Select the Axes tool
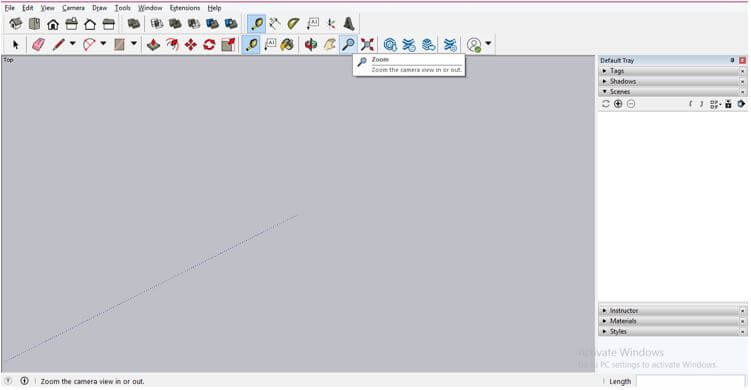 (330, 23)
